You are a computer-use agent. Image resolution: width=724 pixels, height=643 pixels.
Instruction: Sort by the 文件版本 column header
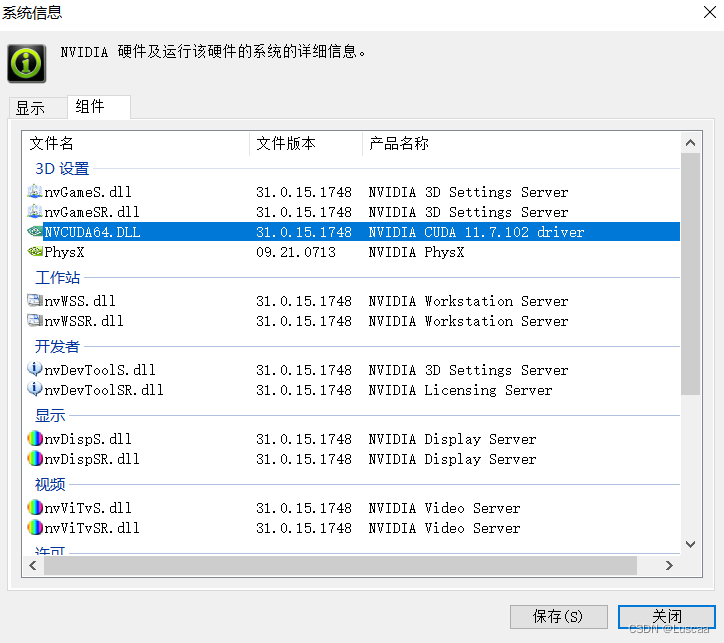pos(306,144)
